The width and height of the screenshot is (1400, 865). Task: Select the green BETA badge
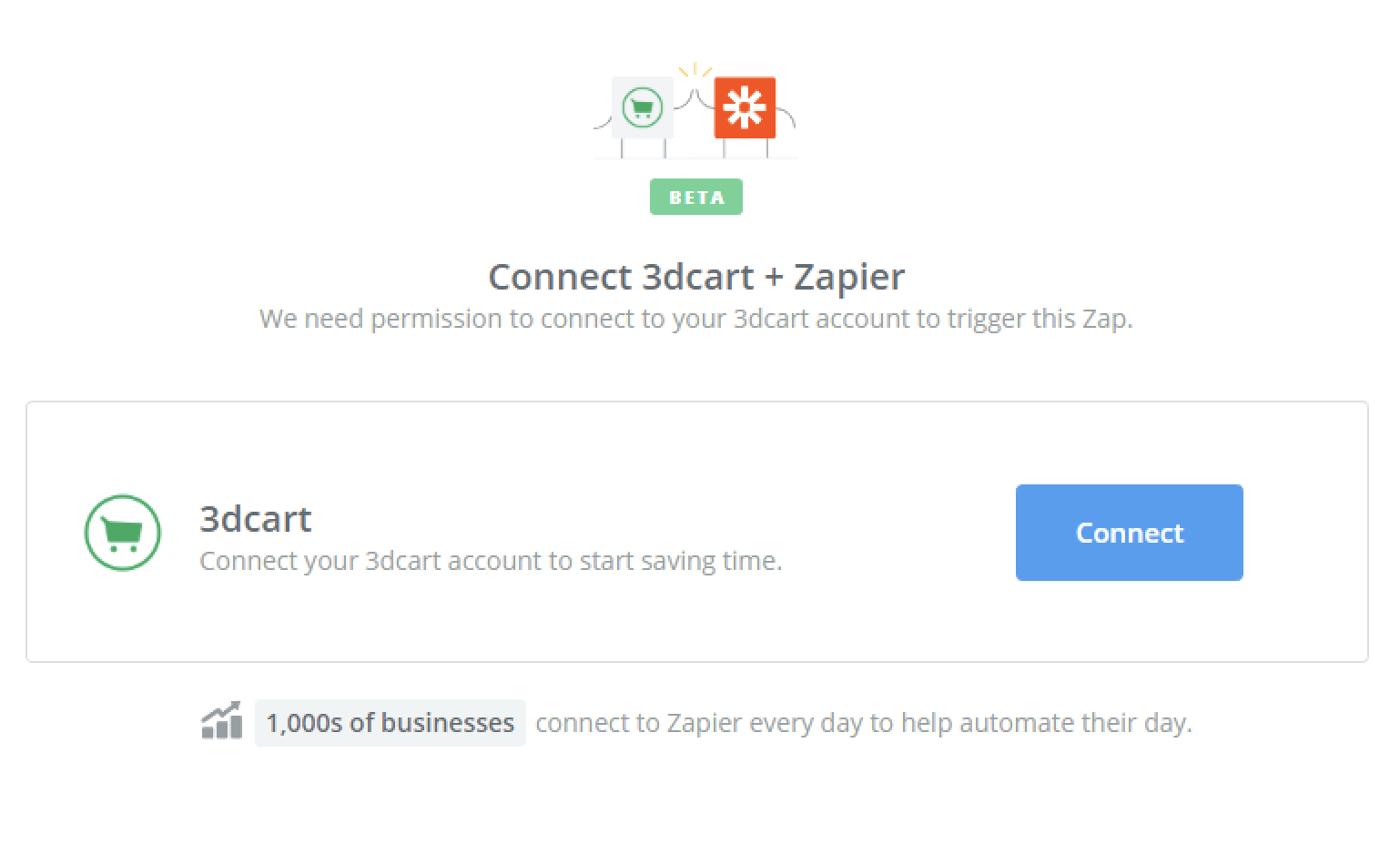pyautogui.click(x=696, y=197)
